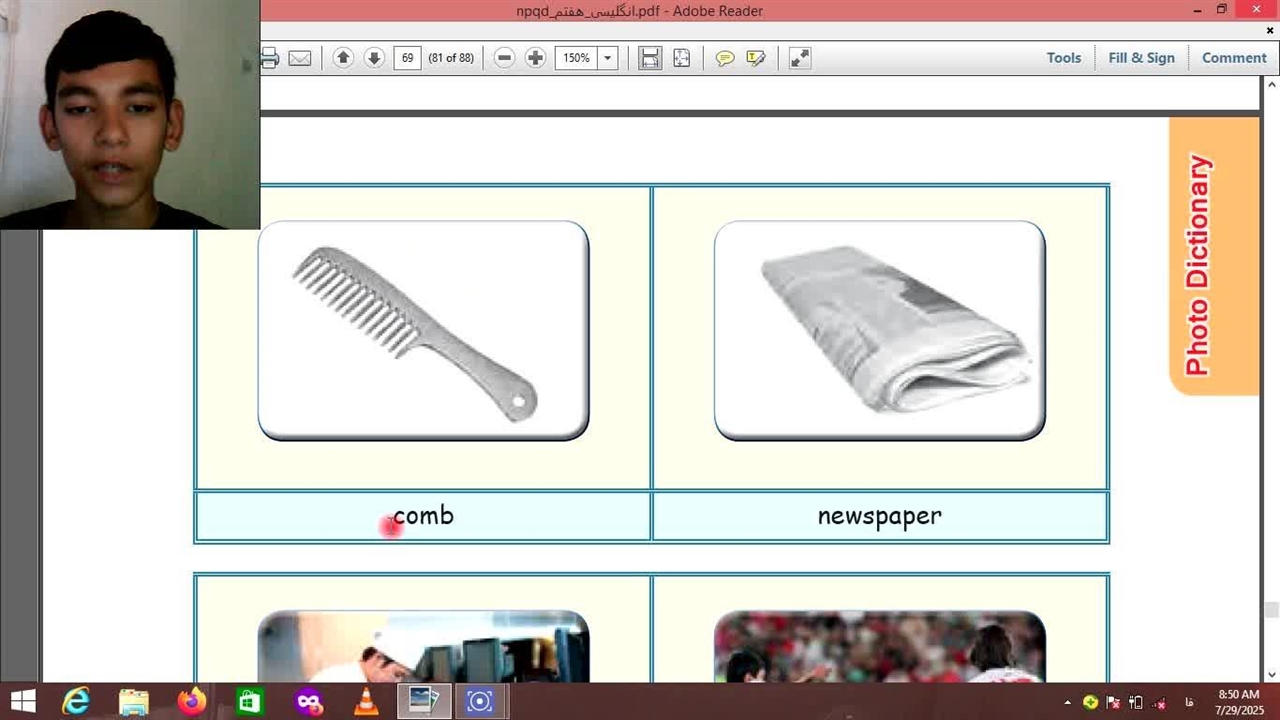Add a sticky note comment
This screenshot has height=720, width=1280.
point(725,58)
